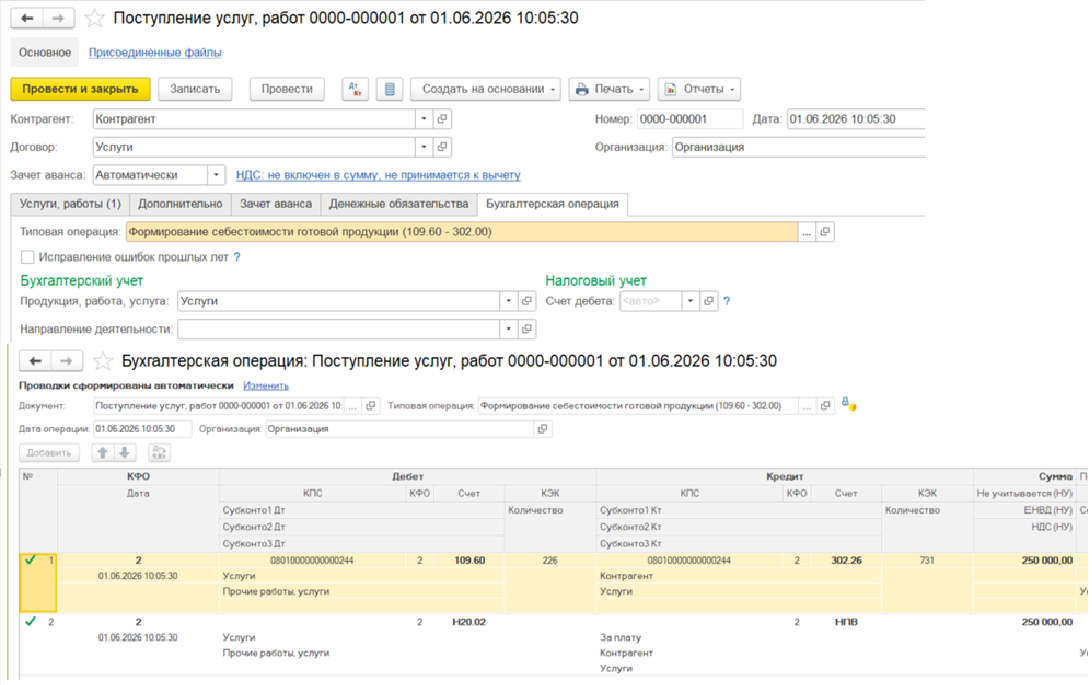Select Типовая операция via ellipsis button
Screen dimensions: 1092x685
point(806,232)
